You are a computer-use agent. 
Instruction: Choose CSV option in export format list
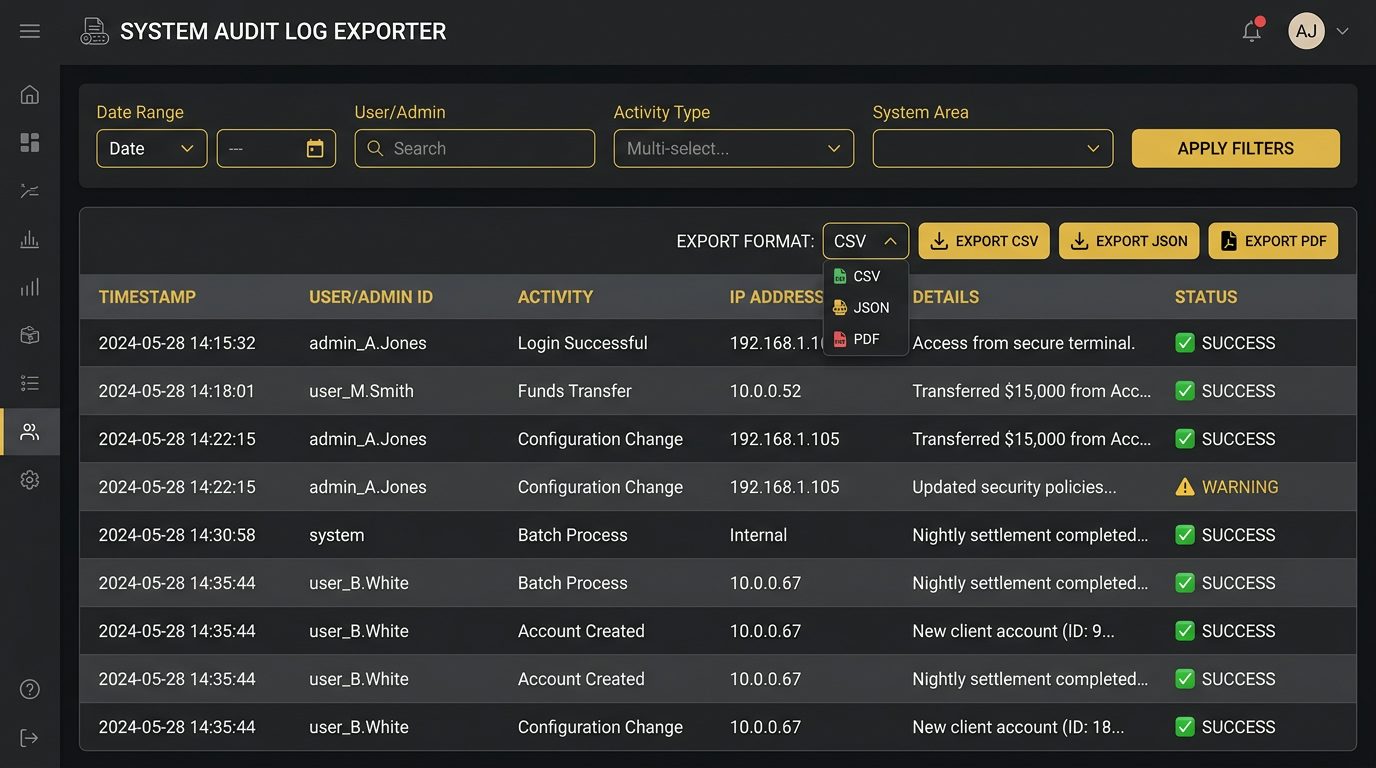click(866, 276)
